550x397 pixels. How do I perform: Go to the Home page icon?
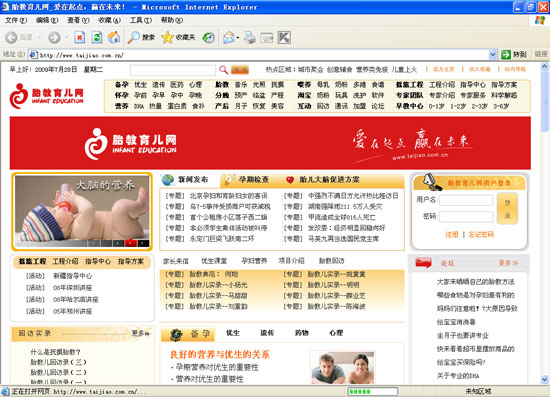click(114, 37)
